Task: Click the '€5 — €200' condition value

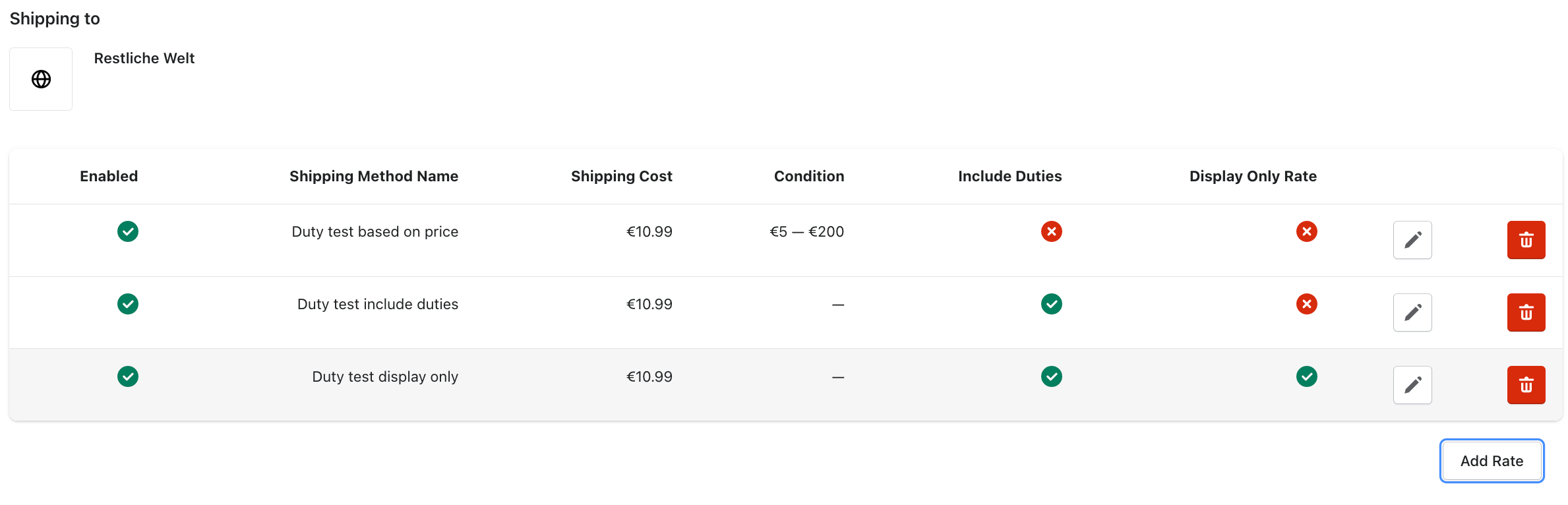Action: coord(806,231)
